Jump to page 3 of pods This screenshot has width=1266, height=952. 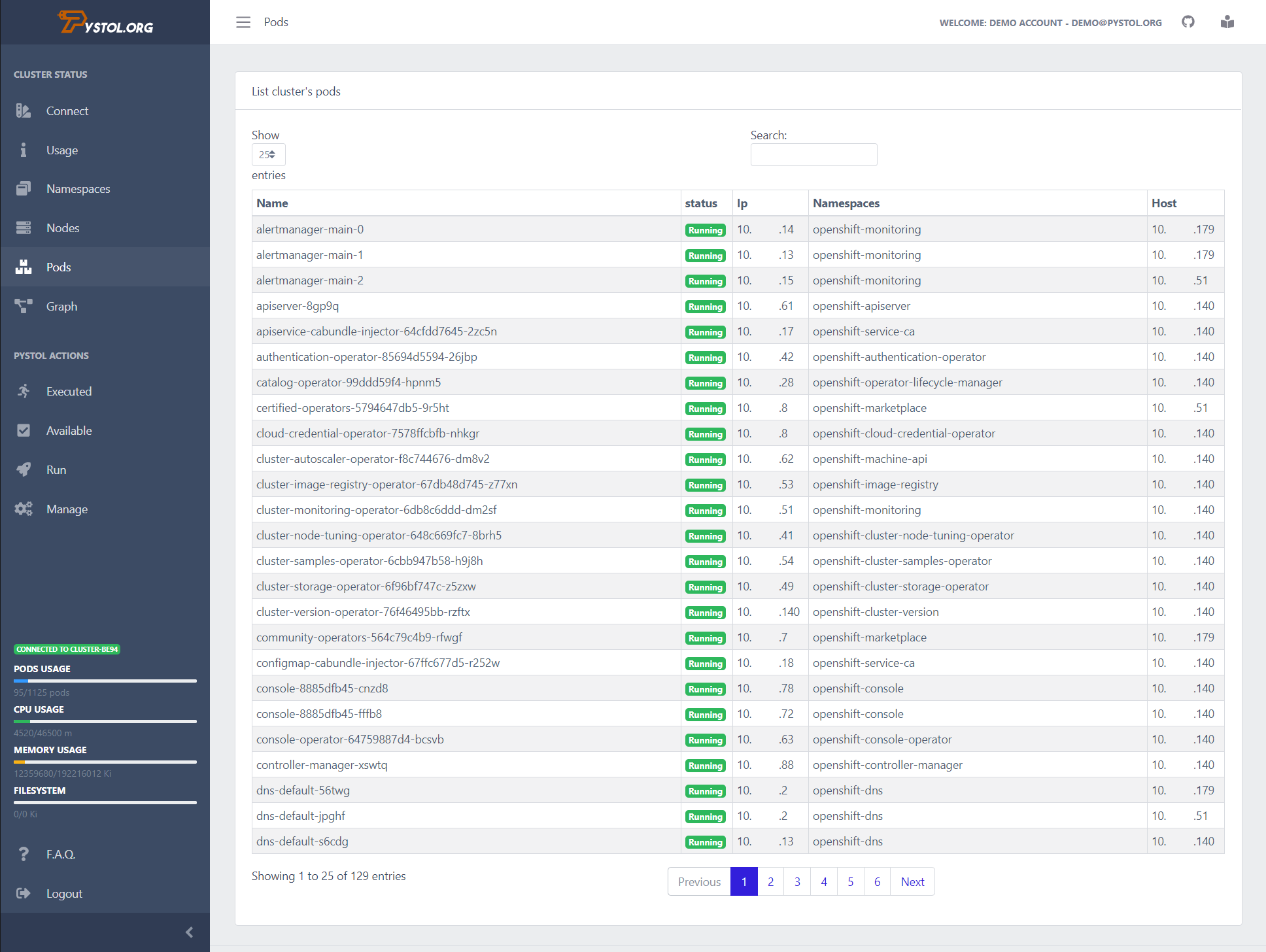tap(797, 882)
